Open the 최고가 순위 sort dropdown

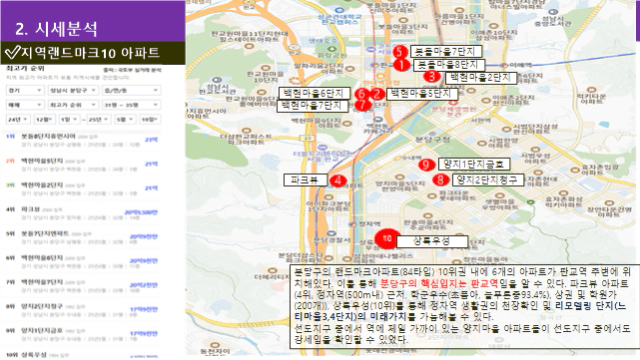pos(73,105)
